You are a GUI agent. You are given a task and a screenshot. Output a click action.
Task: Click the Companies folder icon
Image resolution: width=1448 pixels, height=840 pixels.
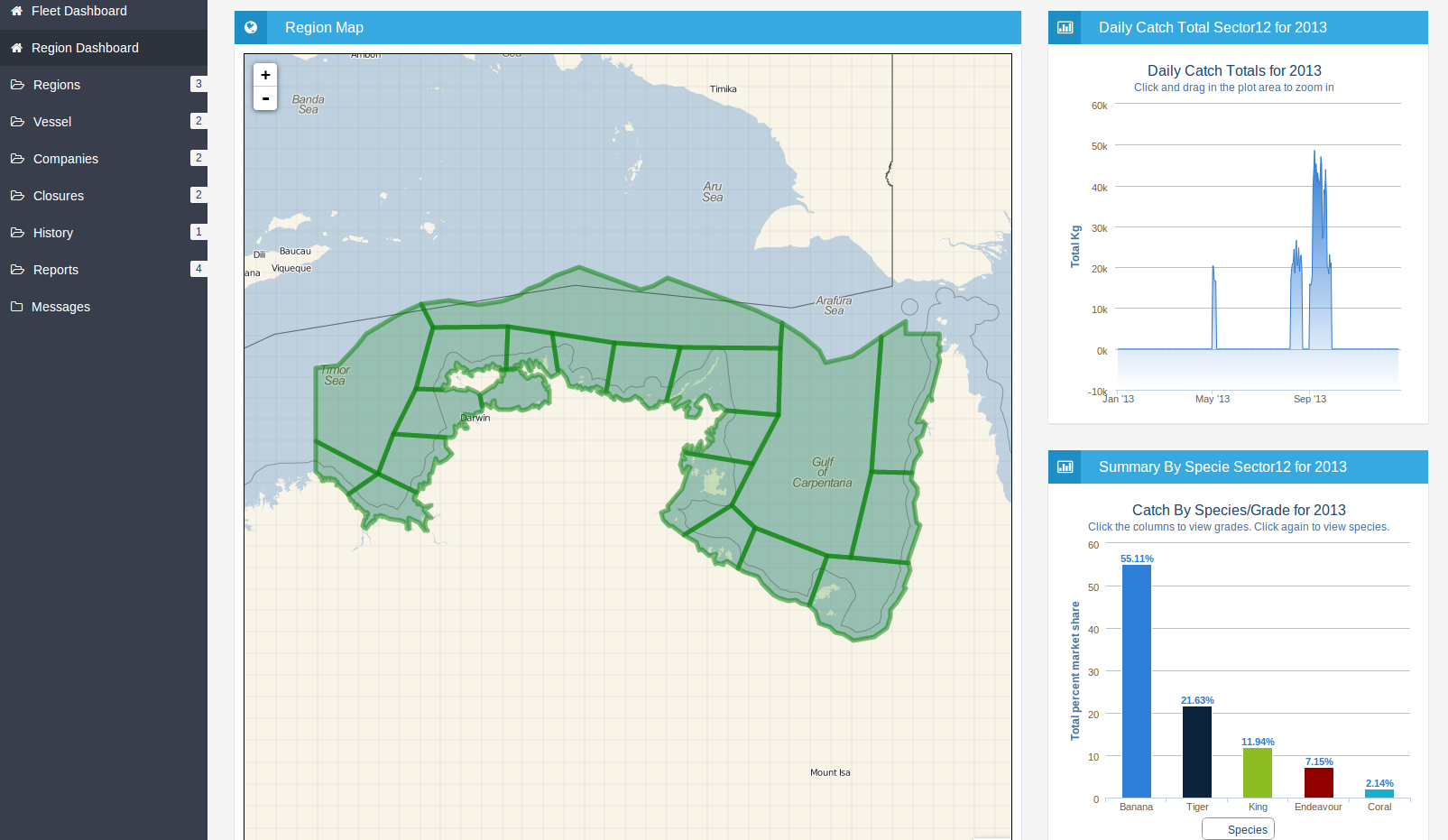(x=17, y=159)
